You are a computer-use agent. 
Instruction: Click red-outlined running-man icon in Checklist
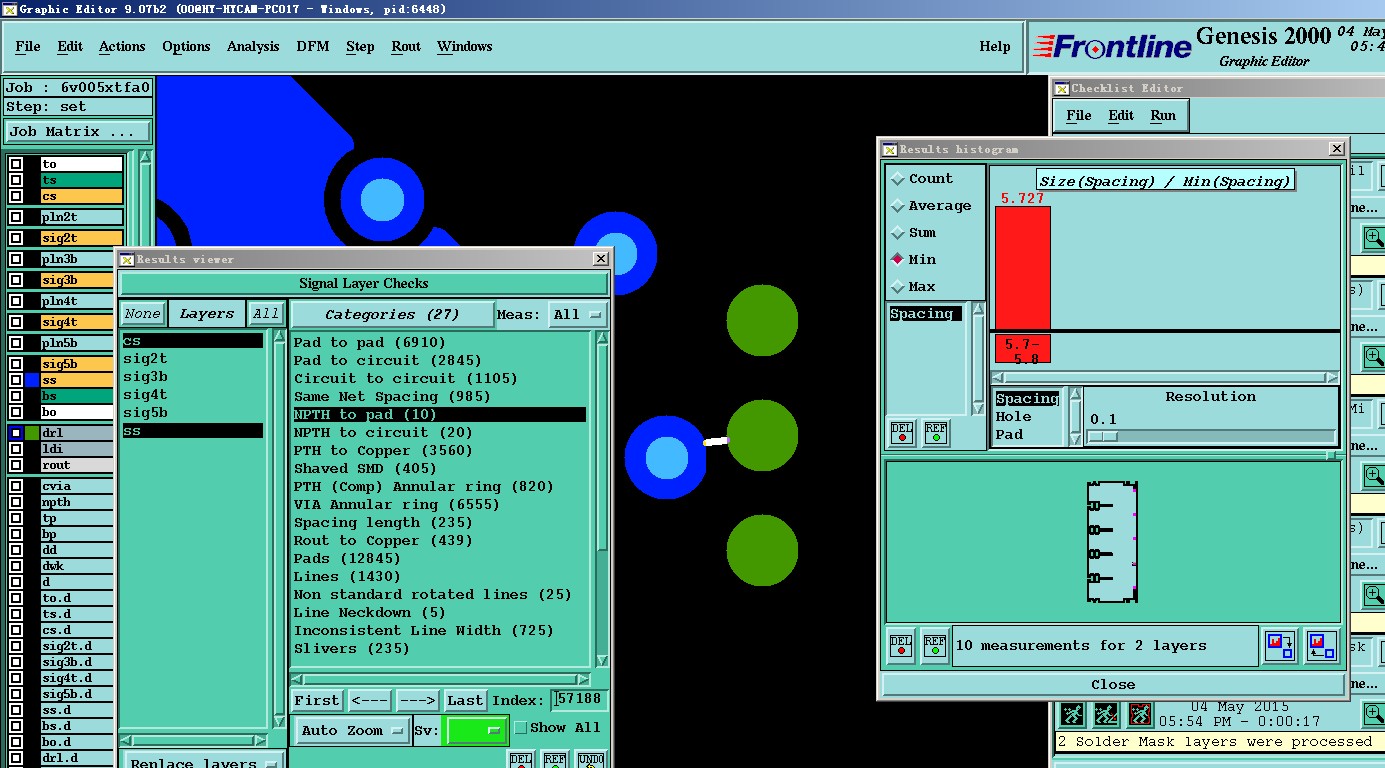click(1140, 715)
